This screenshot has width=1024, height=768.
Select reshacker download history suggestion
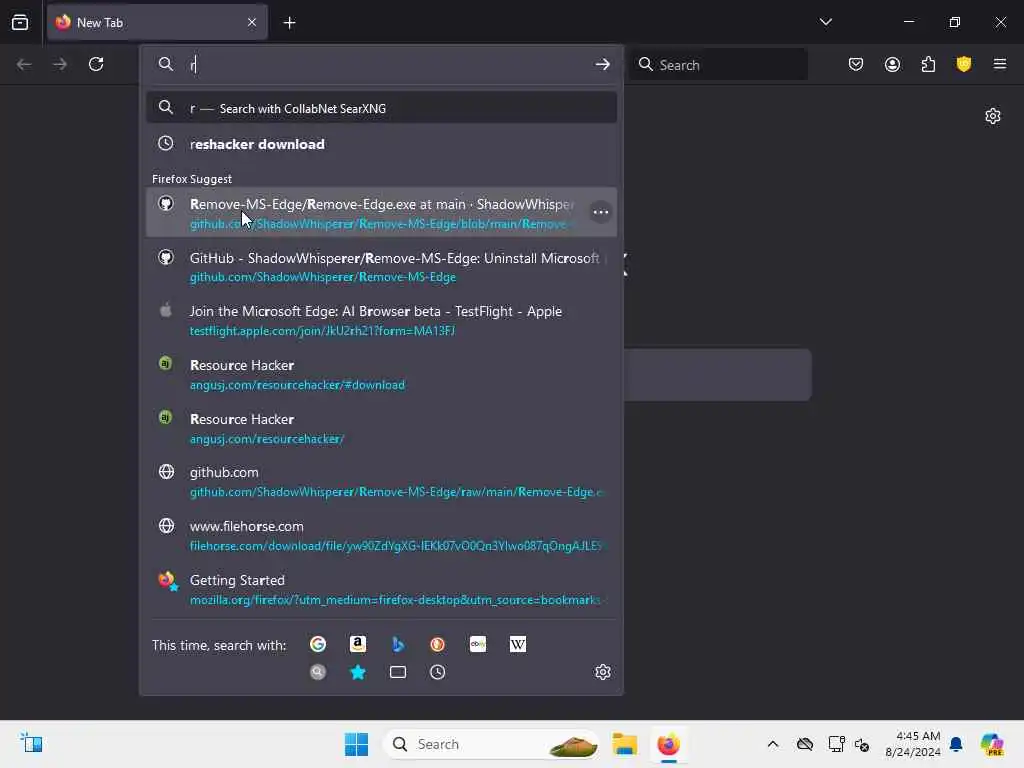(381, 144)
